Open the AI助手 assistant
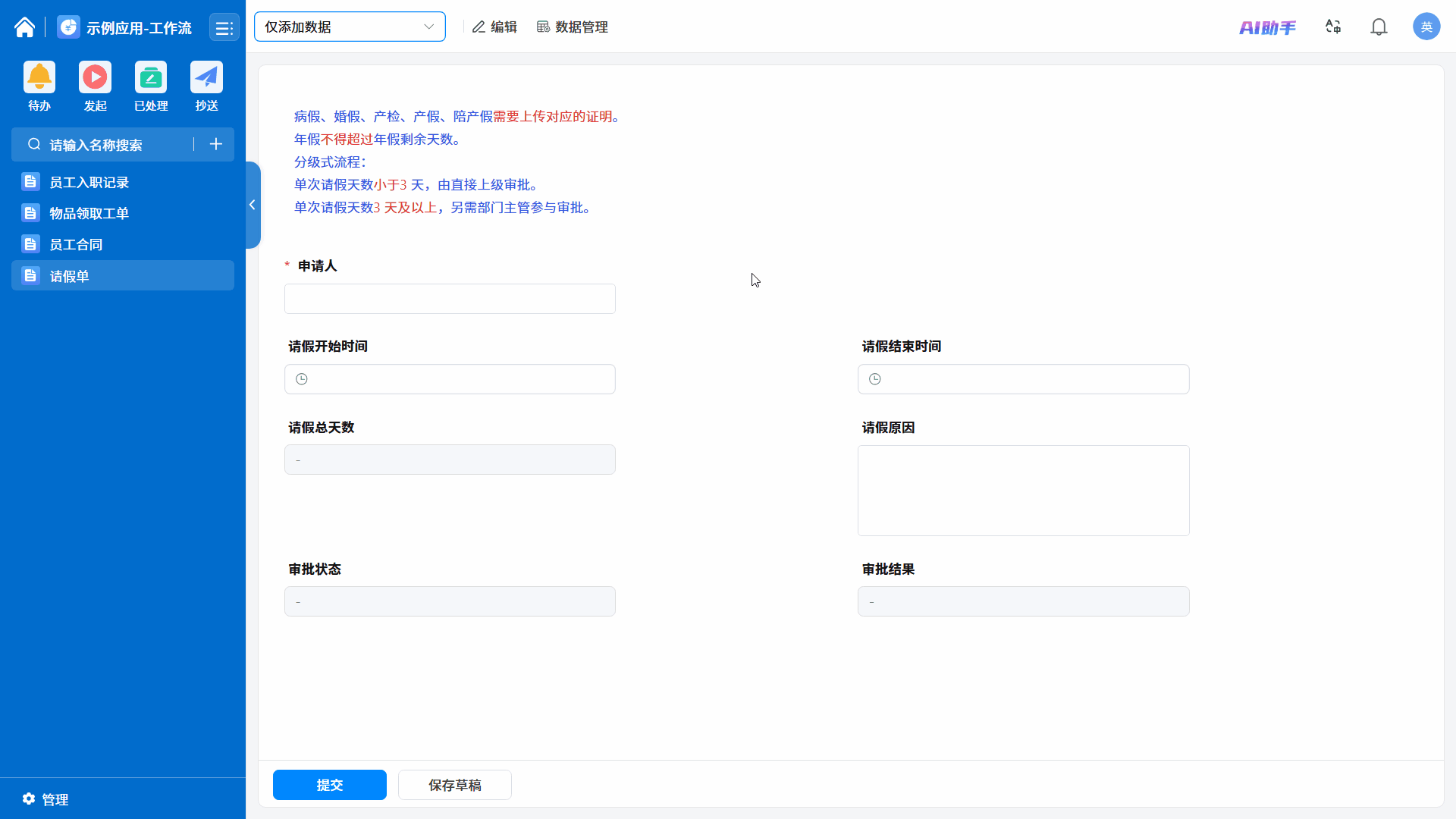 pos(1267,27)
